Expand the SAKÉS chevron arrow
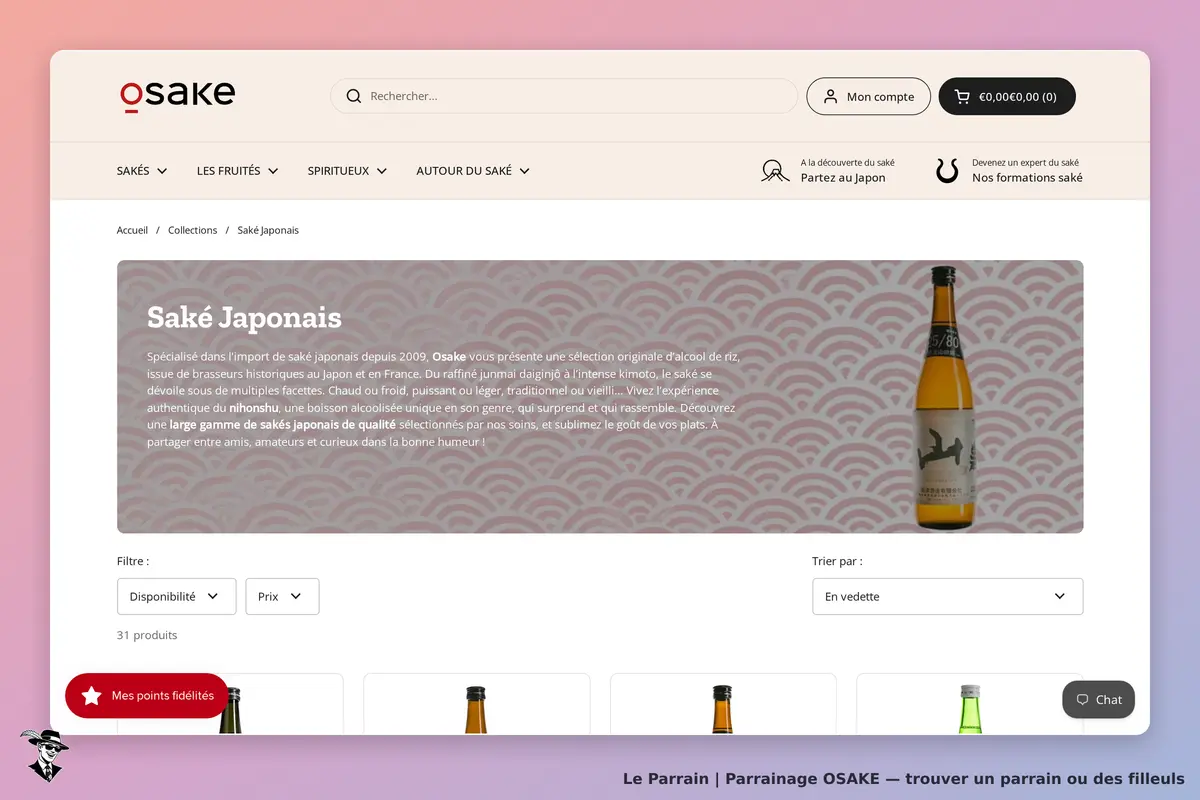Image resolution: width=1200 pixels, height=800 pixels. coord(162,171)
